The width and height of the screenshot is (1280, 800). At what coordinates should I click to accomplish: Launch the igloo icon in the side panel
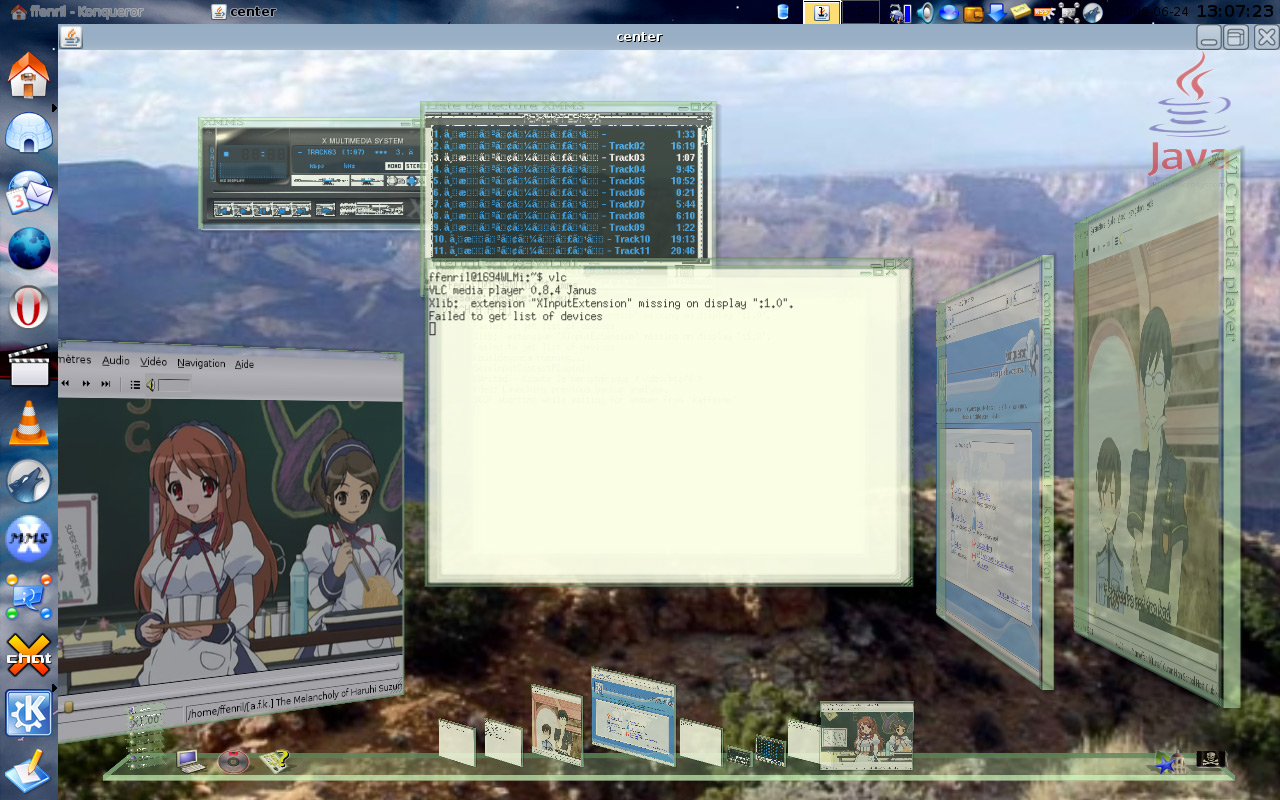[x=29, y=133]
